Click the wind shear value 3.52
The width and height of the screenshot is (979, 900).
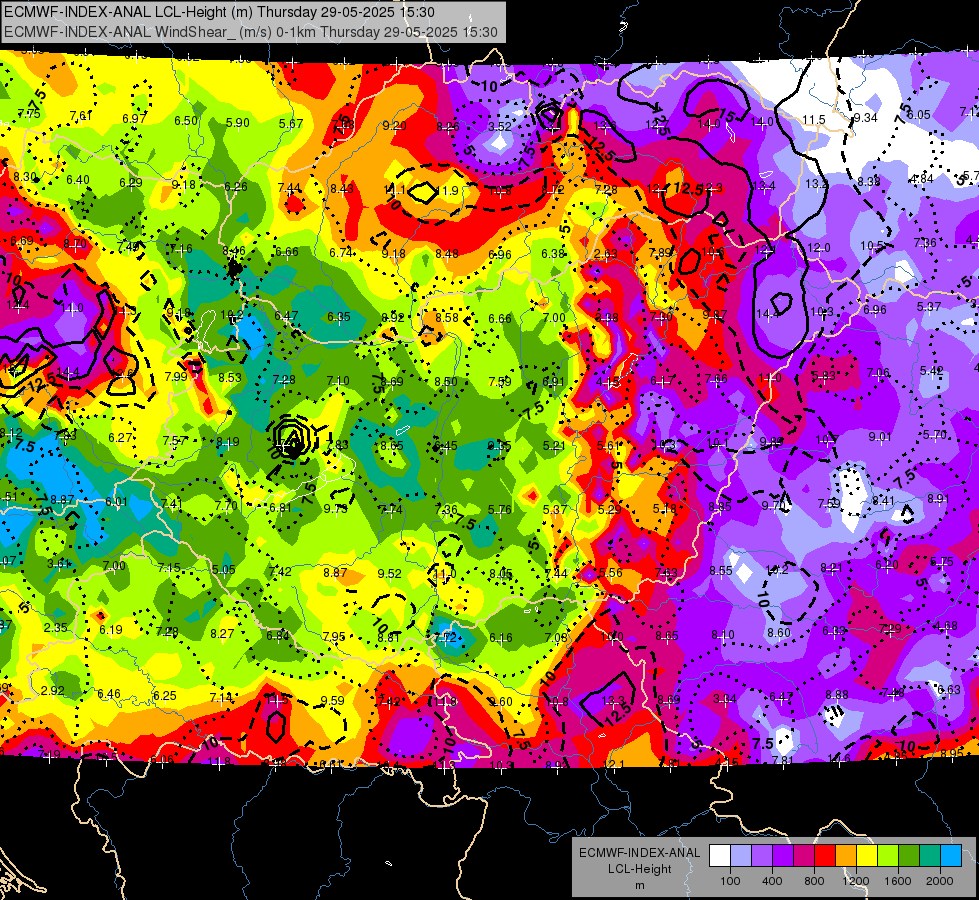499,126
